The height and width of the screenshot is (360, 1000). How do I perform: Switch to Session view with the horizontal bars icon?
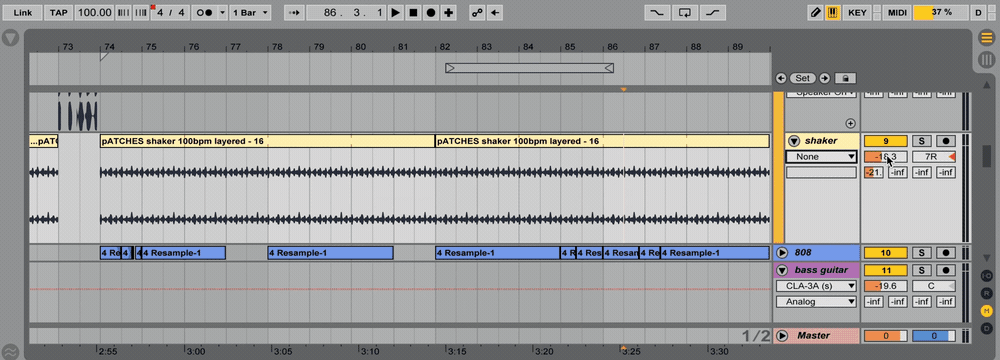(987, 38)
